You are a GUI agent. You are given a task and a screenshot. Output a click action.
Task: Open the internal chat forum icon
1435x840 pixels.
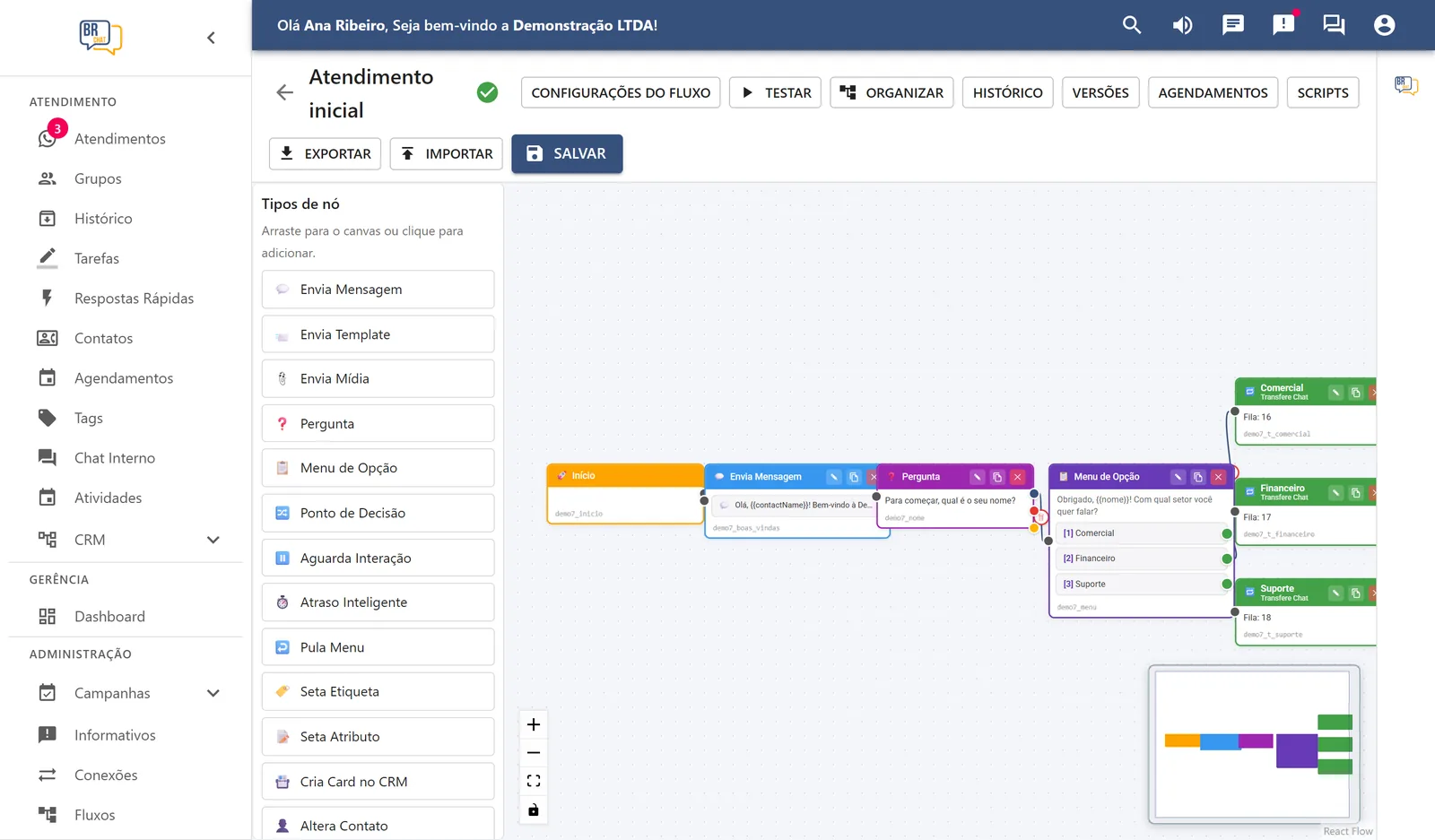(1334, 25)
